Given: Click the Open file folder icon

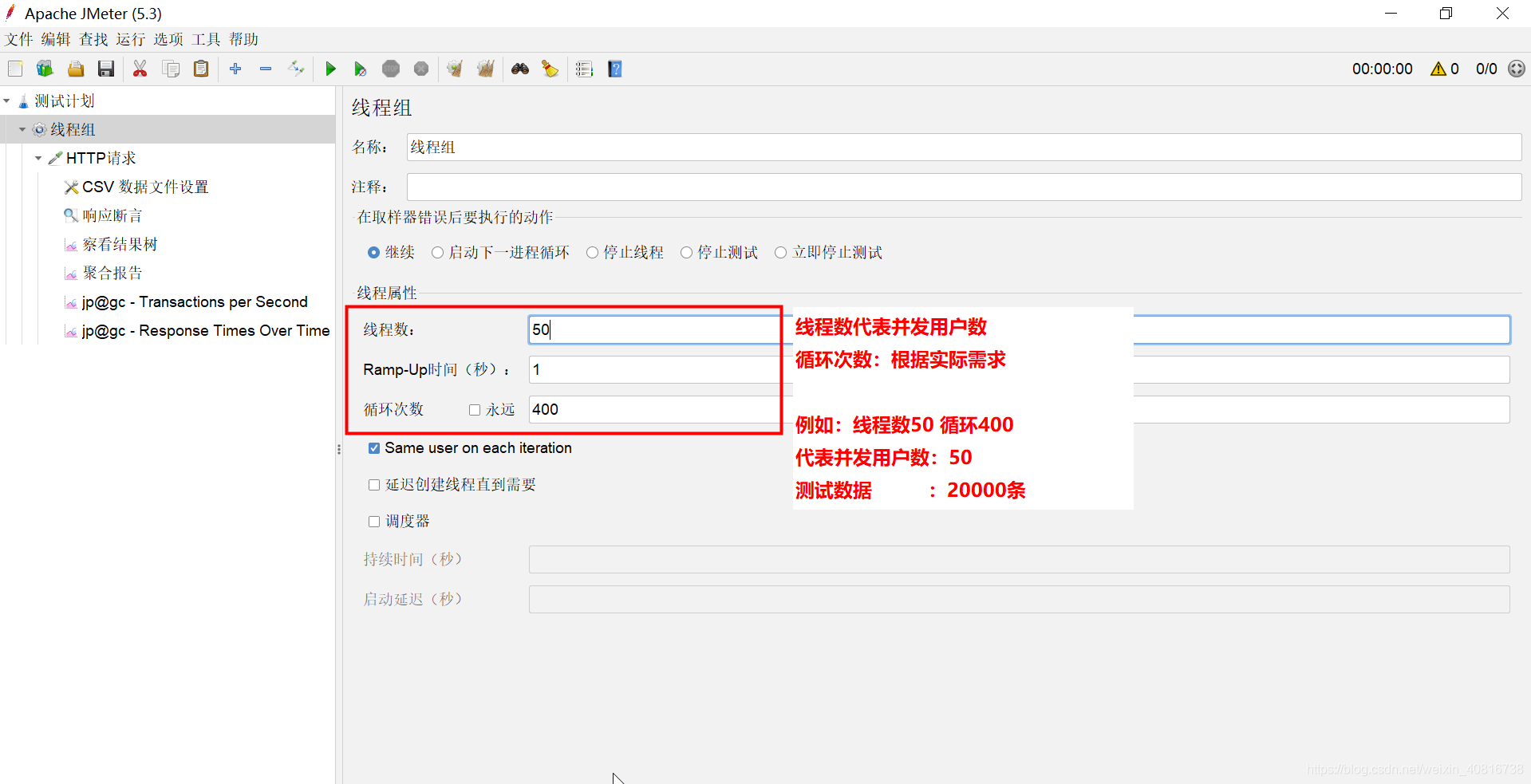Looking at the screenshot, I should 76,69.
